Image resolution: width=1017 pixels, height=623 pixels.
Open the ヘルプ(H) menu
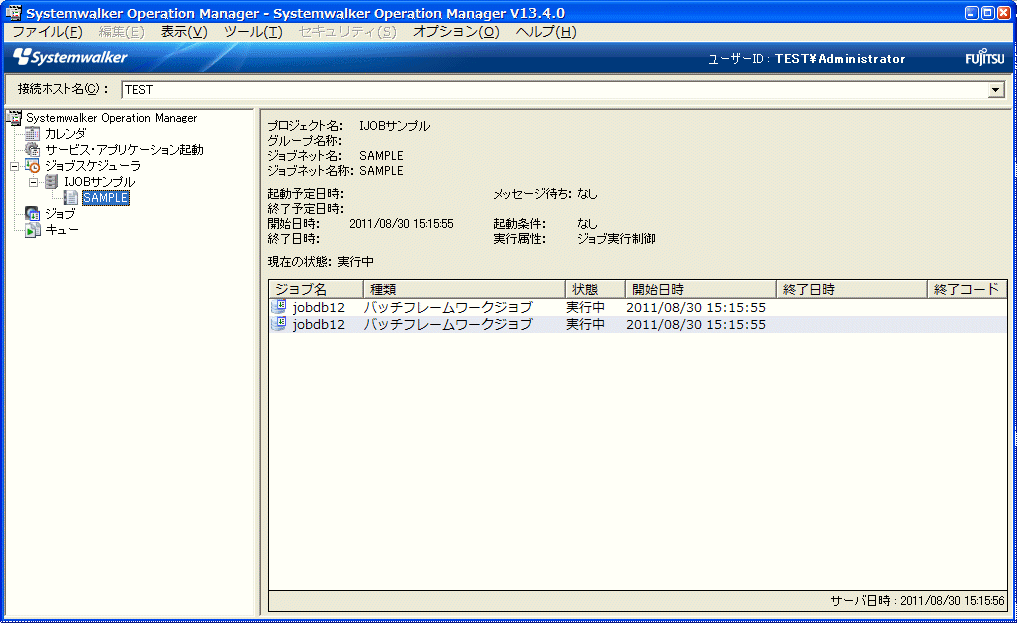[545, 32]
